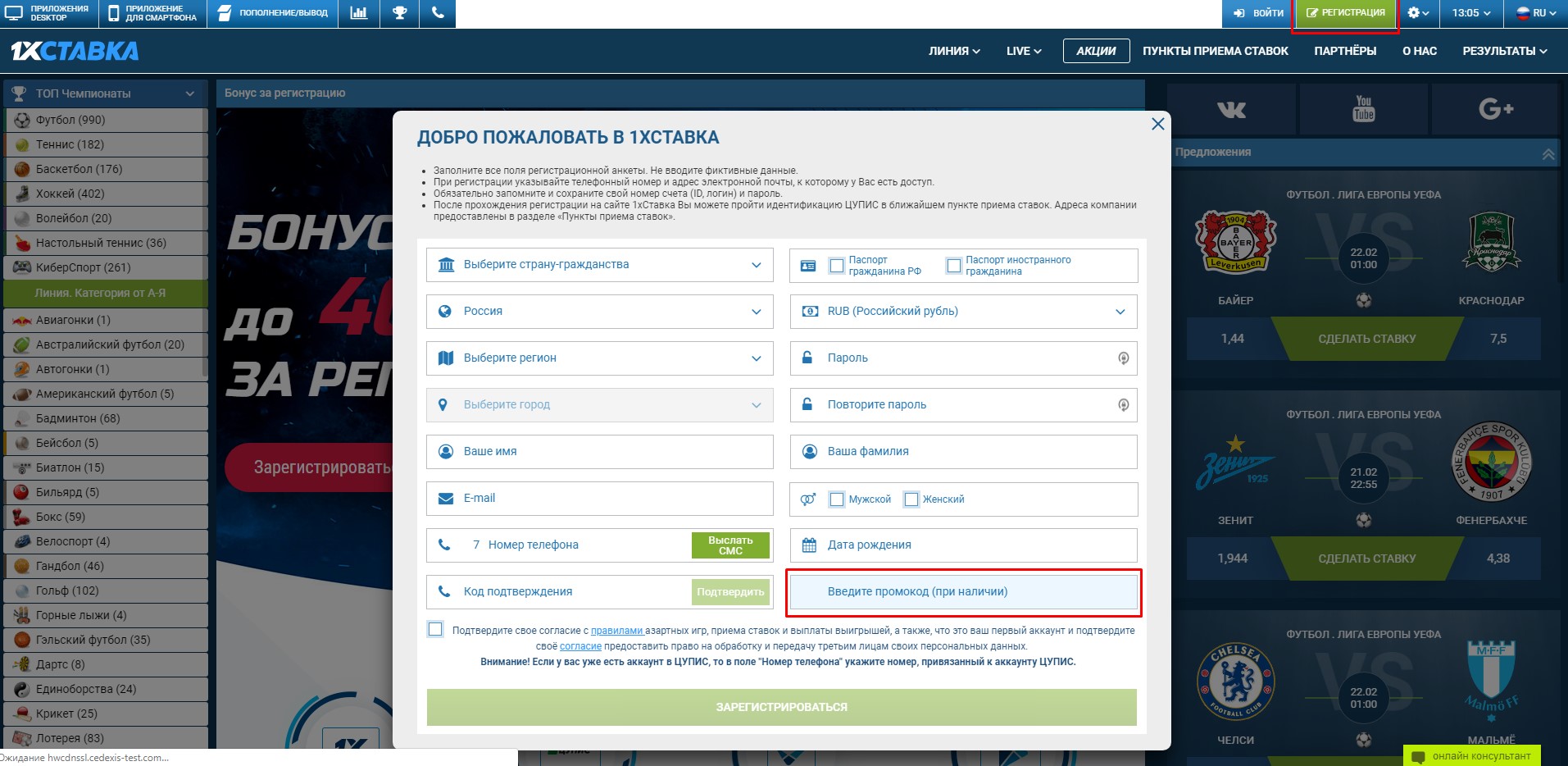Open согласие link in agreement

(580, 646)
